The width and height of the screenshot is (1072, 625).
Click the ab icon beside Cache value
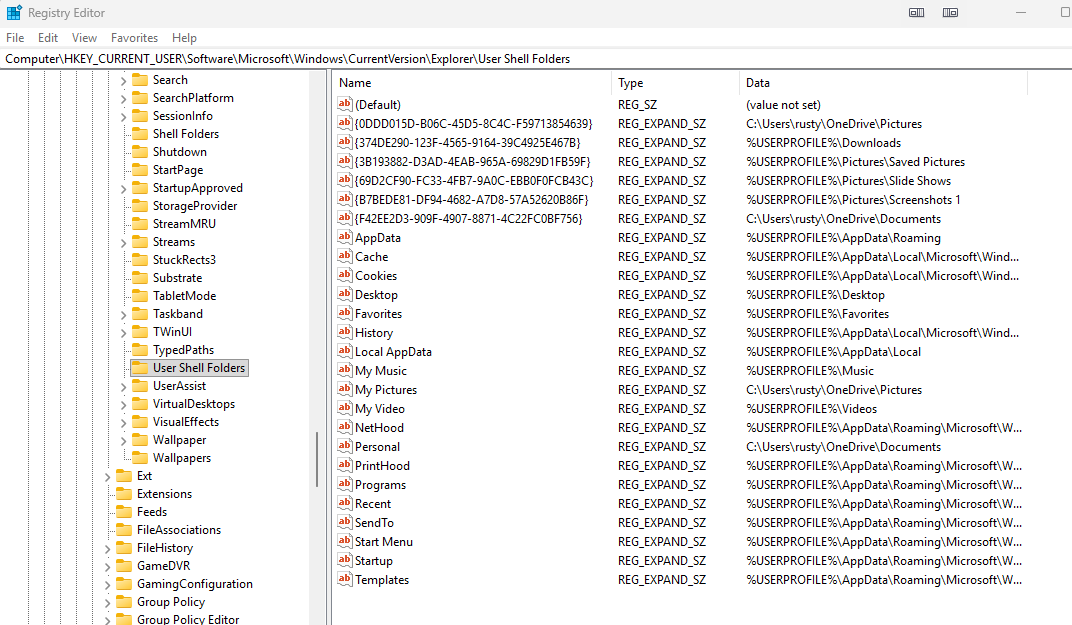345,256
